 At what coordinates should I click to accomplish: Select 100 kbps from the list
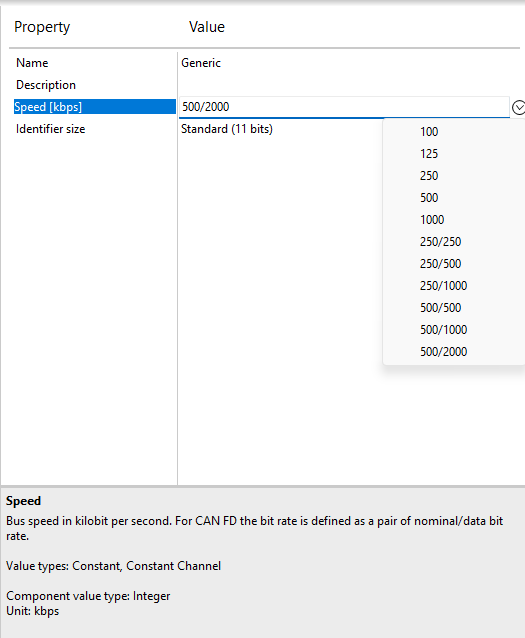pyautogui.click(x=454, y=132)
